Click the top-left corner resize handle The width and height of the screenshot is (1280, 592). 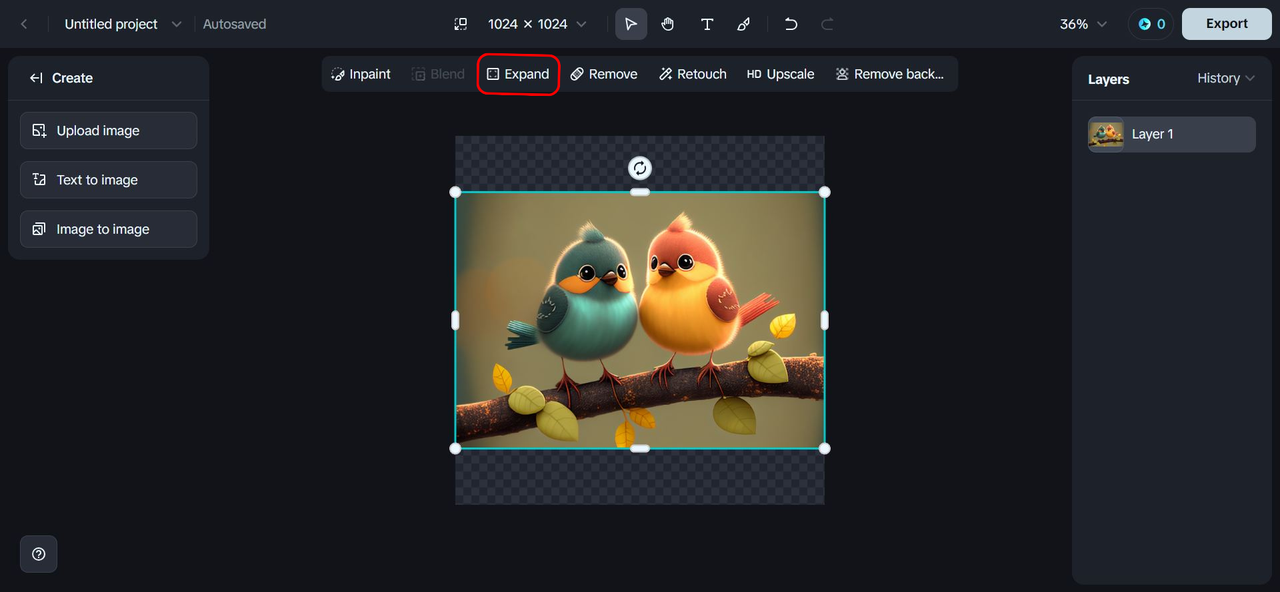456,192
